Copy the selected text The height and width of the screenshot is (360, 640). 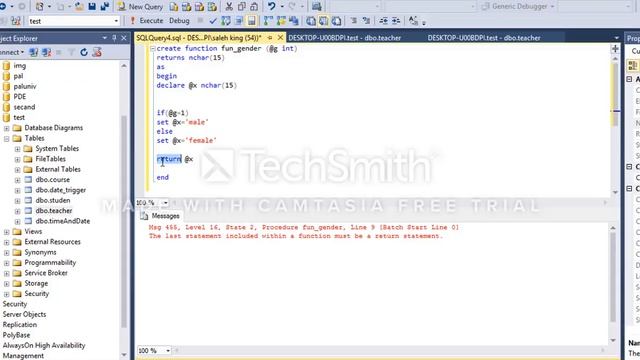242,7
